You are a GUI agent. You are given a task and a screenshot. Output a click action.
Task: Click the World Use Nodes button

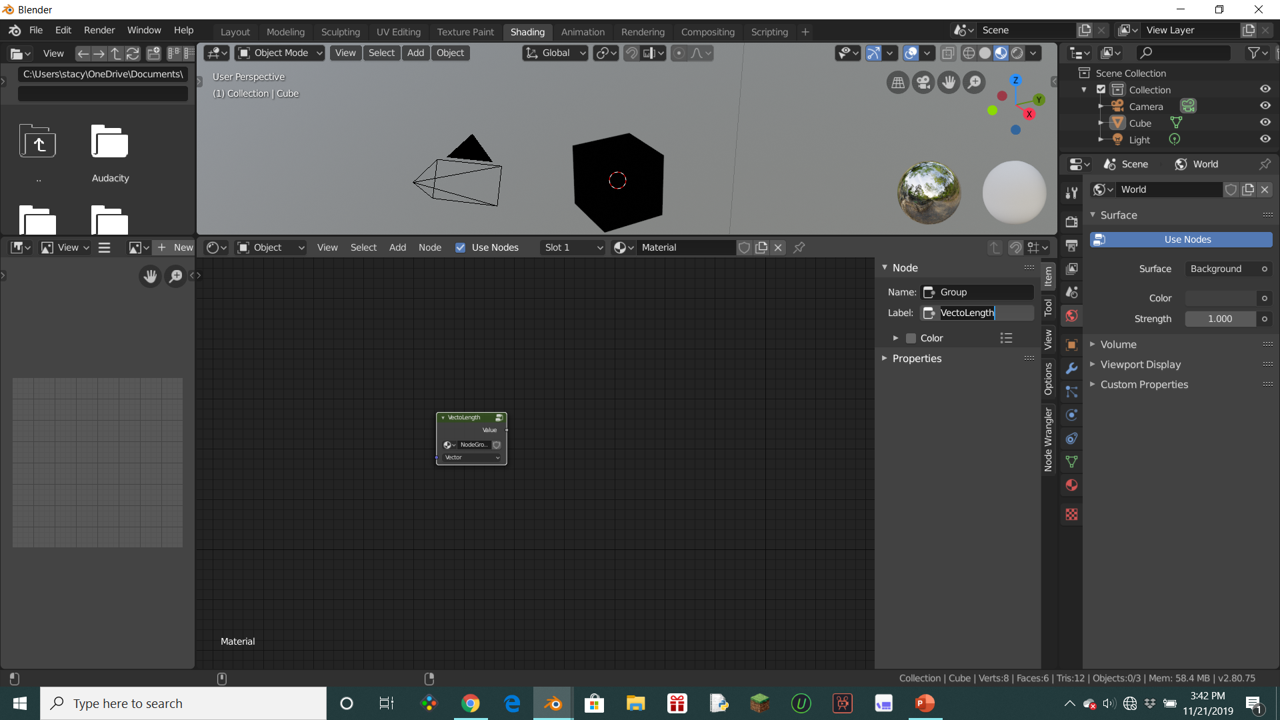(1181, 240)
